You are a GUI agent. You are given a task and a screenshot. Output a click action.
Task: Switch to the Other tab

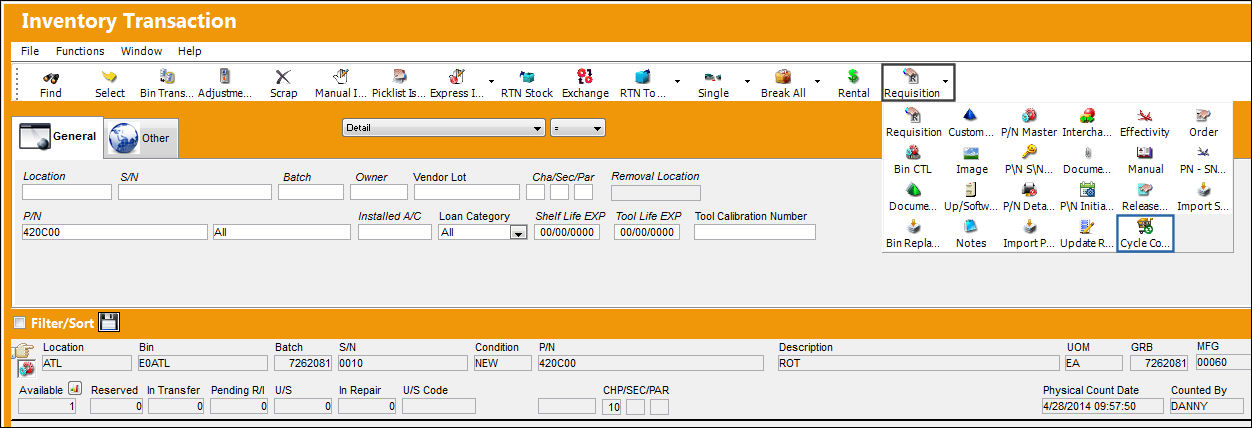tap(141, 138)
